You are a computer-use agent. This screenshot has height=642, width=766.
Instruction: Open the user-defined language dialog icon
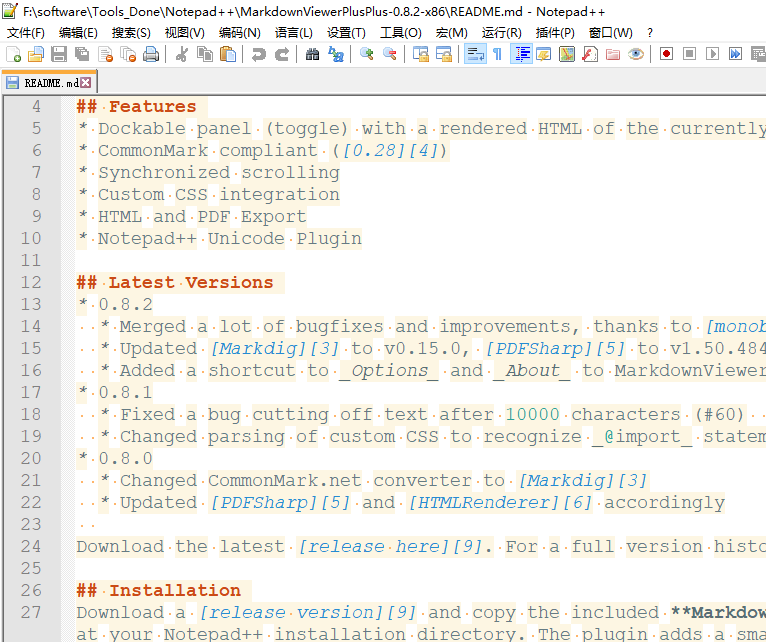[x=544, y=54]
